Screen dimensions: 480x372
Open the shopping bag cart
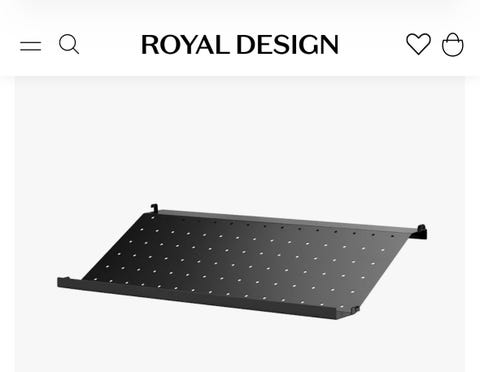(x=452, y=44)
